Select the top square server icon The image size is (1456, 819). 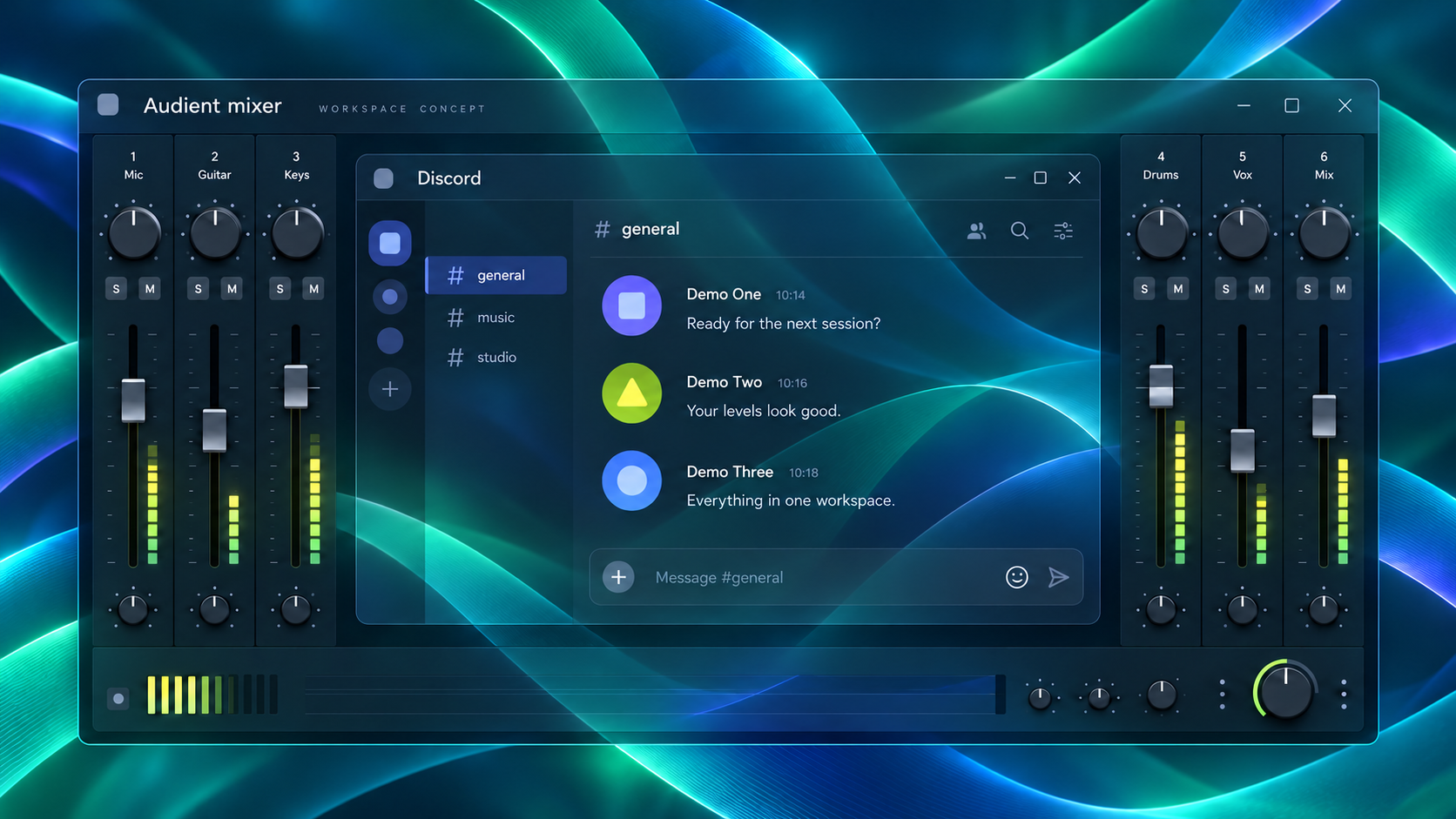pos(390,243)
